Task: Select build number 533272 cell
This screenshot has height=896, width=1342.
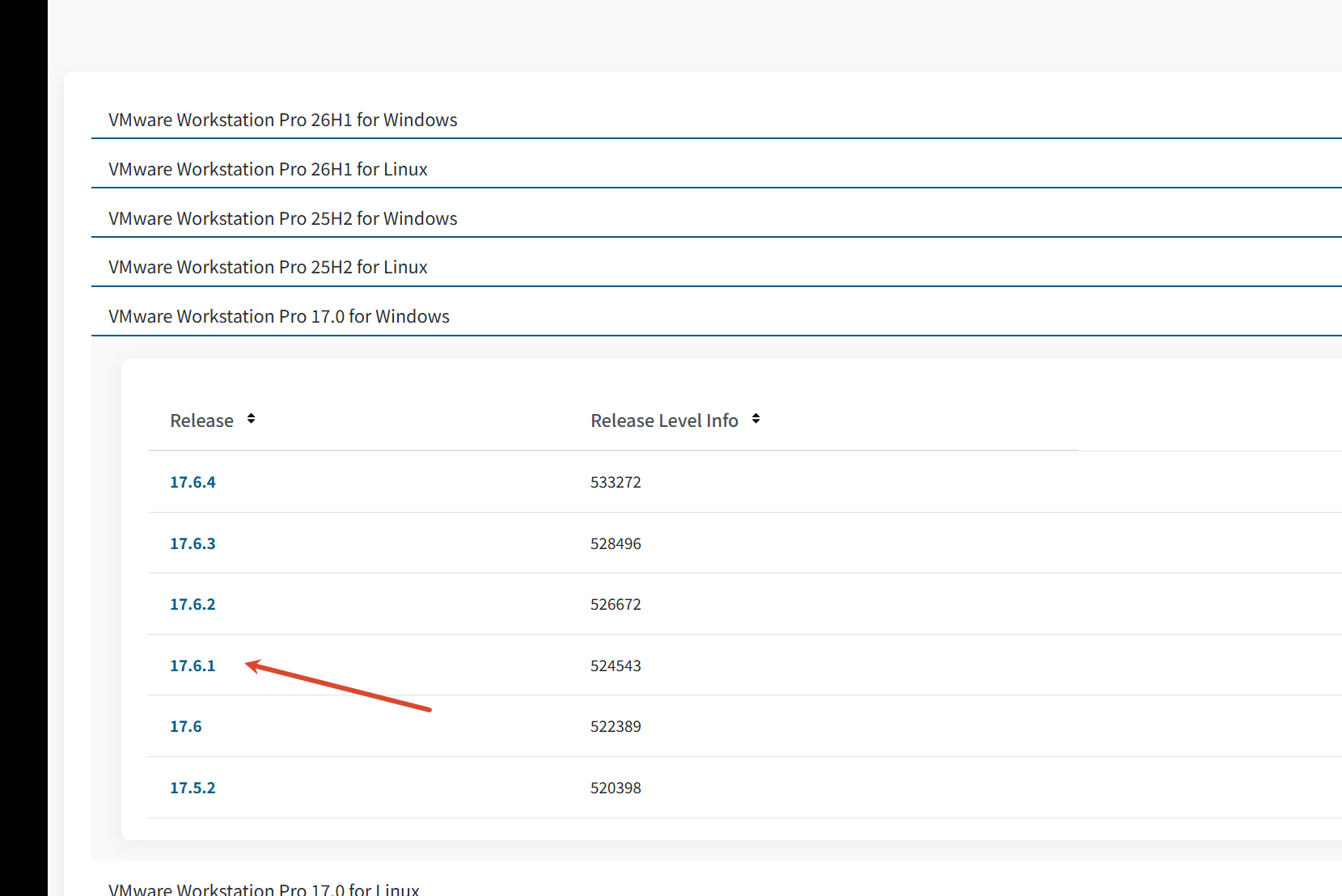Action: 616,482
